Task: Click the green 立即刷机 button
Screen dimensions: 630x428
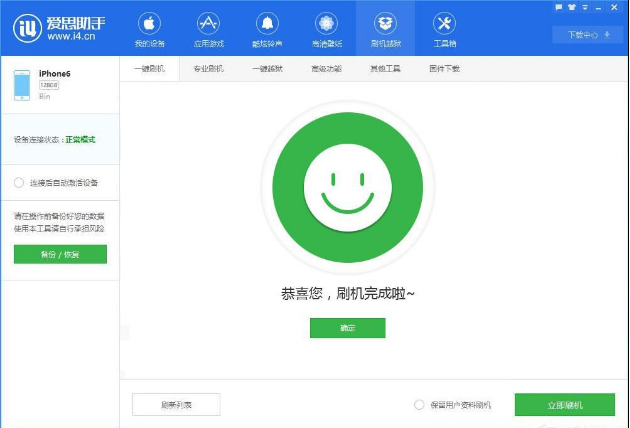Action: tap(565, 405)
